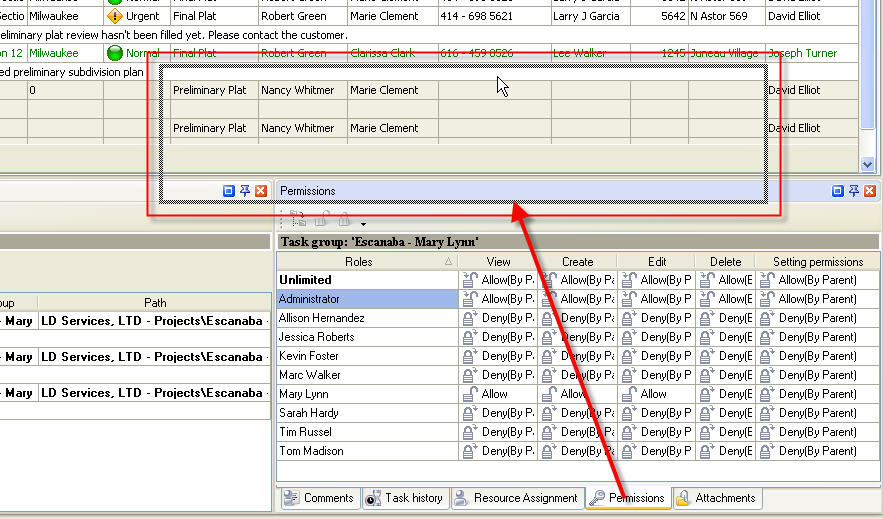This screenshot has width=883, height=519.
Task: Click the Task history tab clock icon
Action: click(373, 498)
